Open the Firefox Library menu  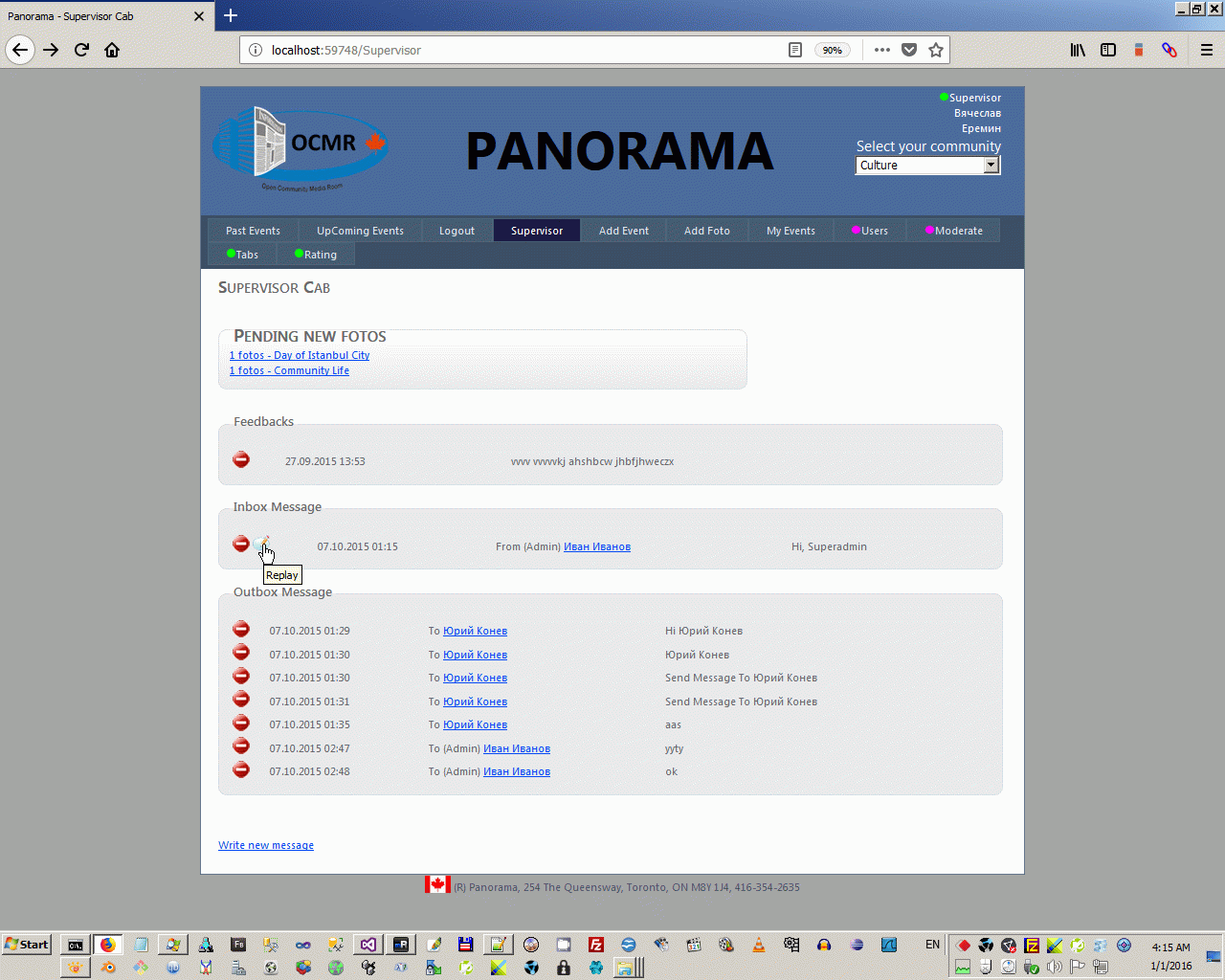point(1078,50)
